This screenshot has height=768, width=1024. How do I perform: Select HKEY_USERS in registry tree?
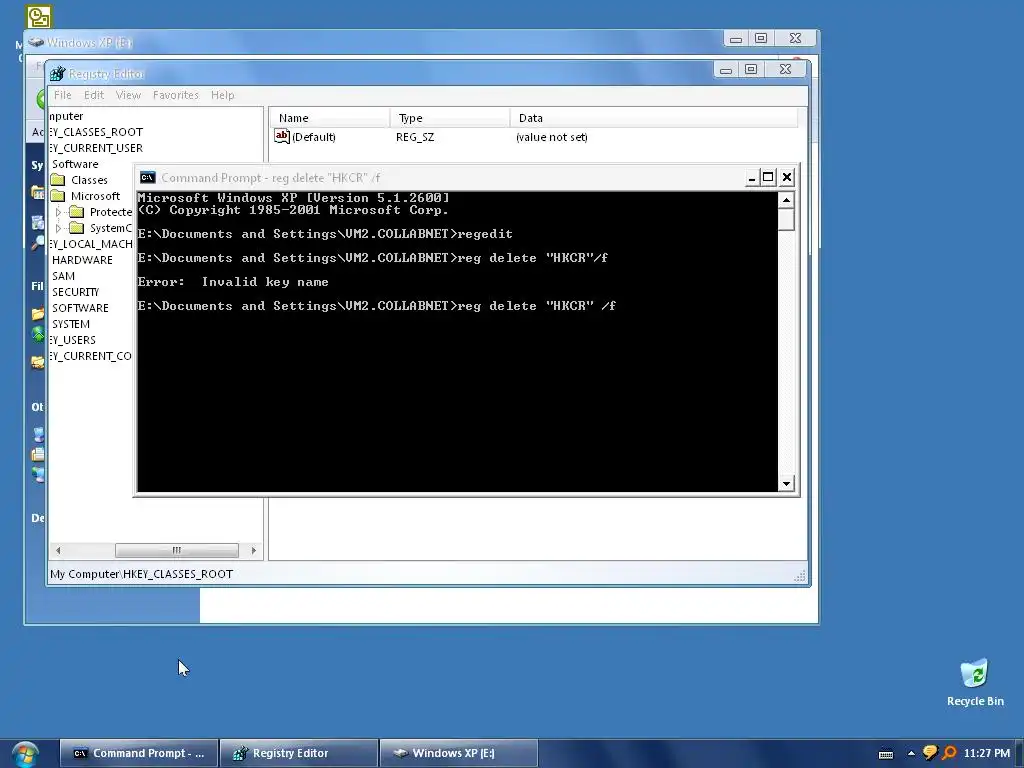click(73, 340)
